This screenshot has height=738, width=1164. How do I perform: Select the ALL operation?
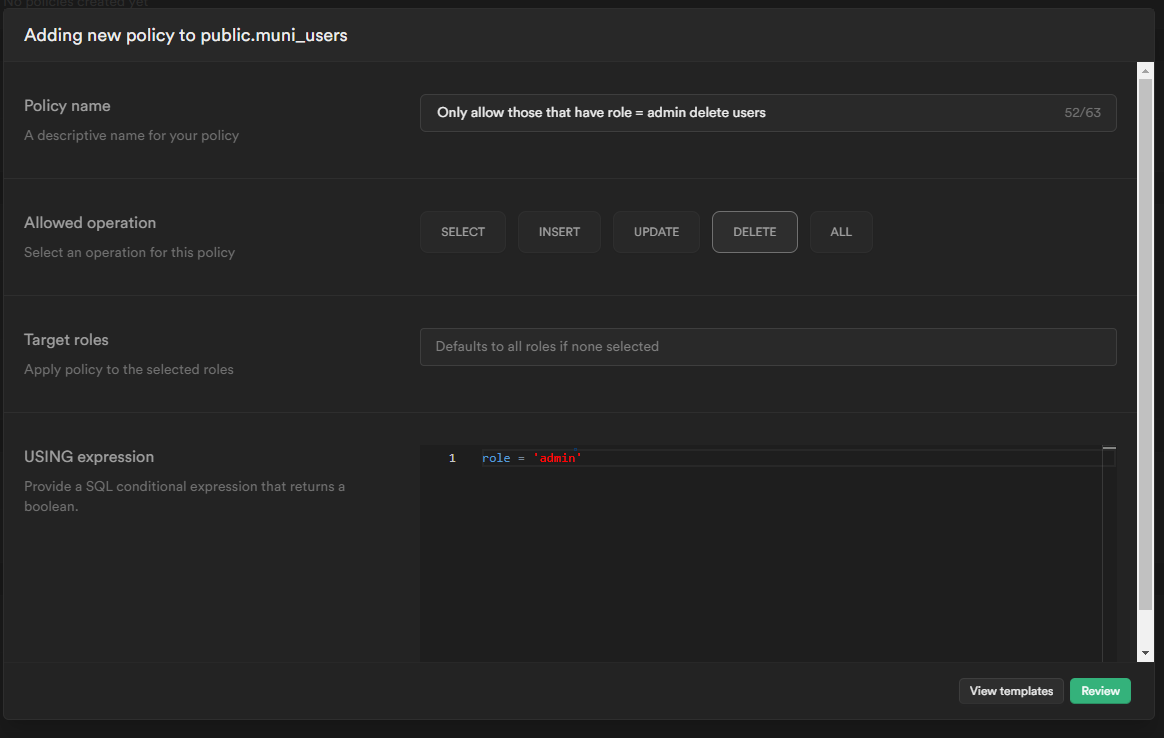840,232
